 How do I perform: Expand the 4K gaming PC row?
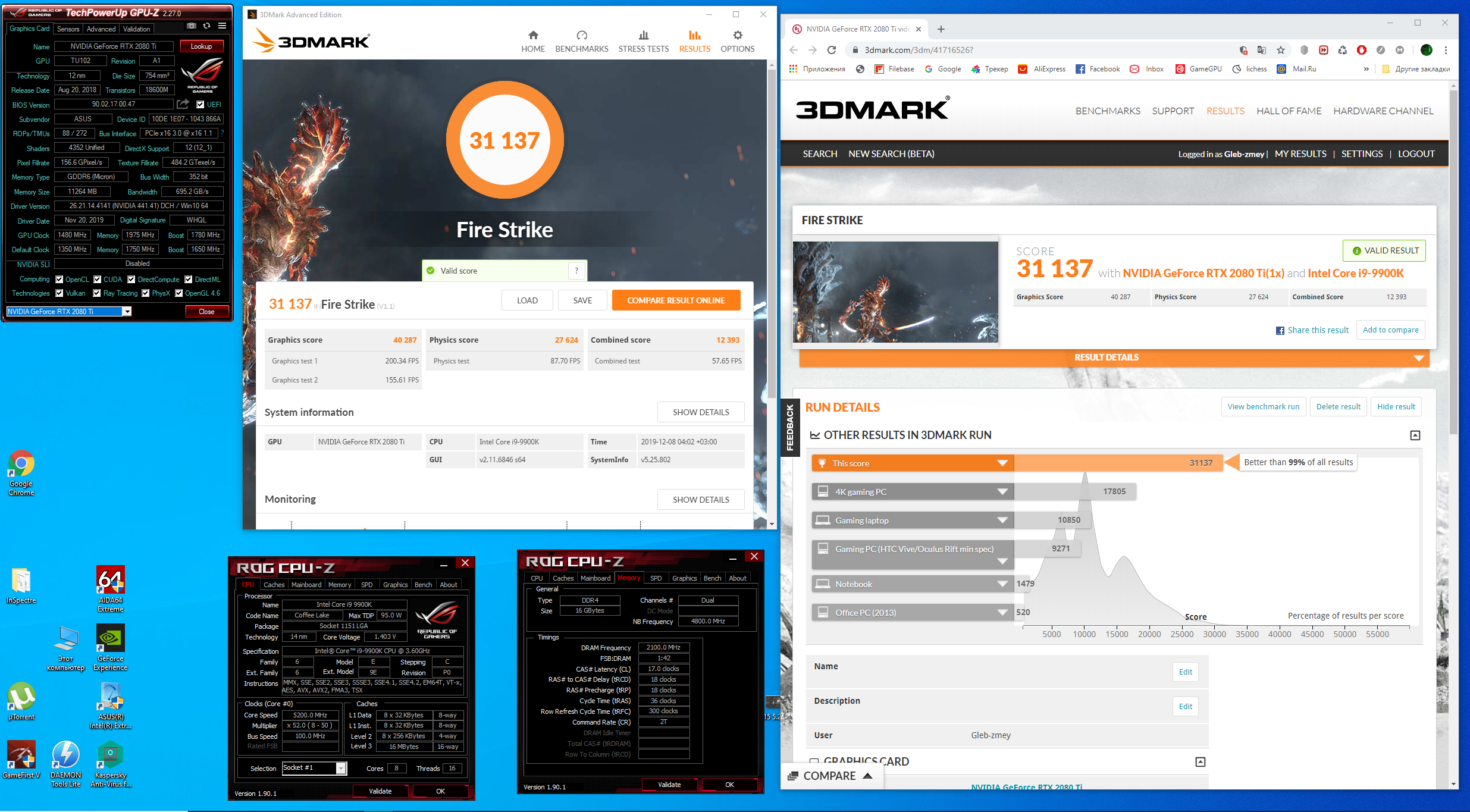click(1002, 491)
